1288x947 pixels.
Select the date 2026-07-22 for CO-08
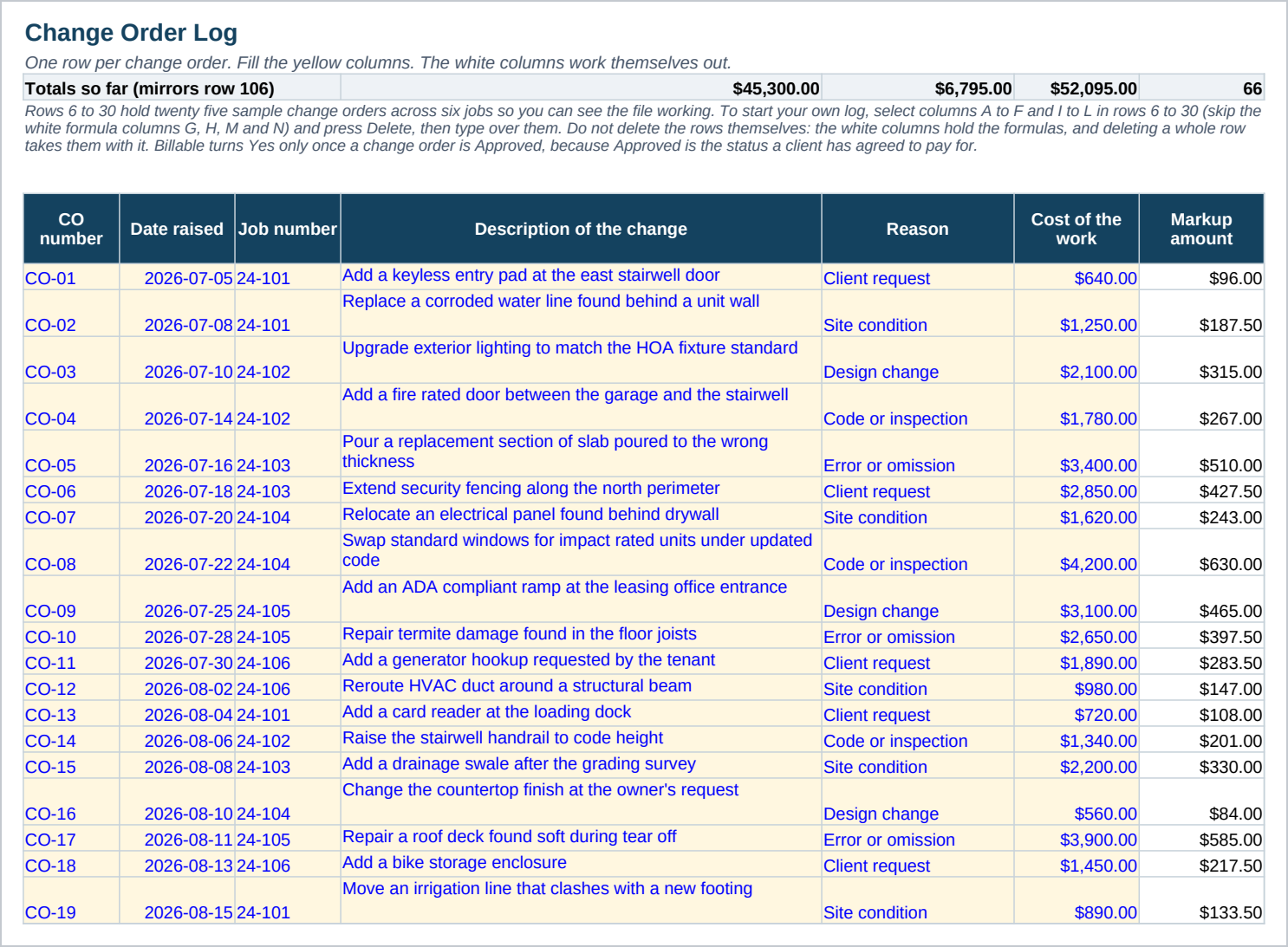tap(177, 553)
